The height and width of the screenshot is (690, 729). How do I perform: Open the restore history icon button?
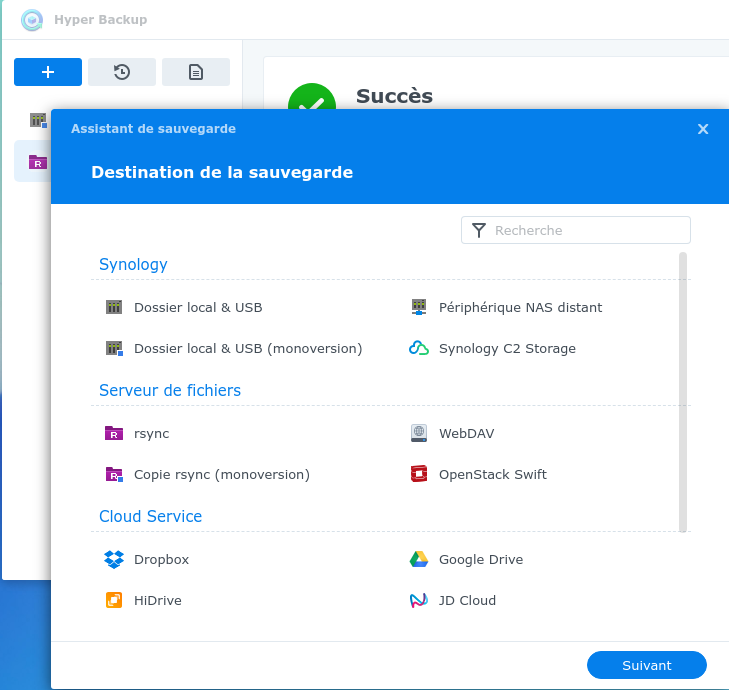(122, 72)
